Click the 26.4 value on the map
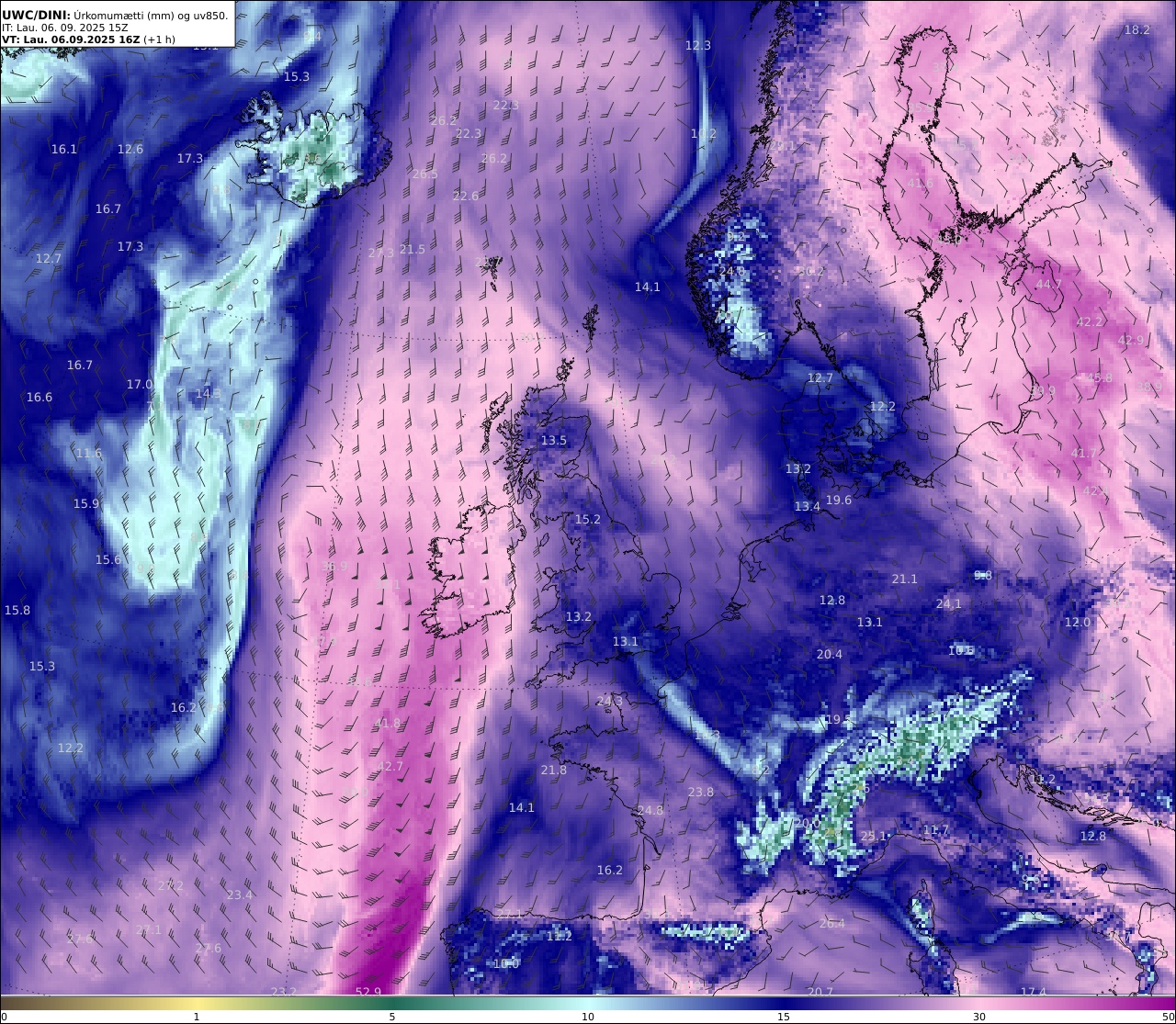 (x=832, y=923)
